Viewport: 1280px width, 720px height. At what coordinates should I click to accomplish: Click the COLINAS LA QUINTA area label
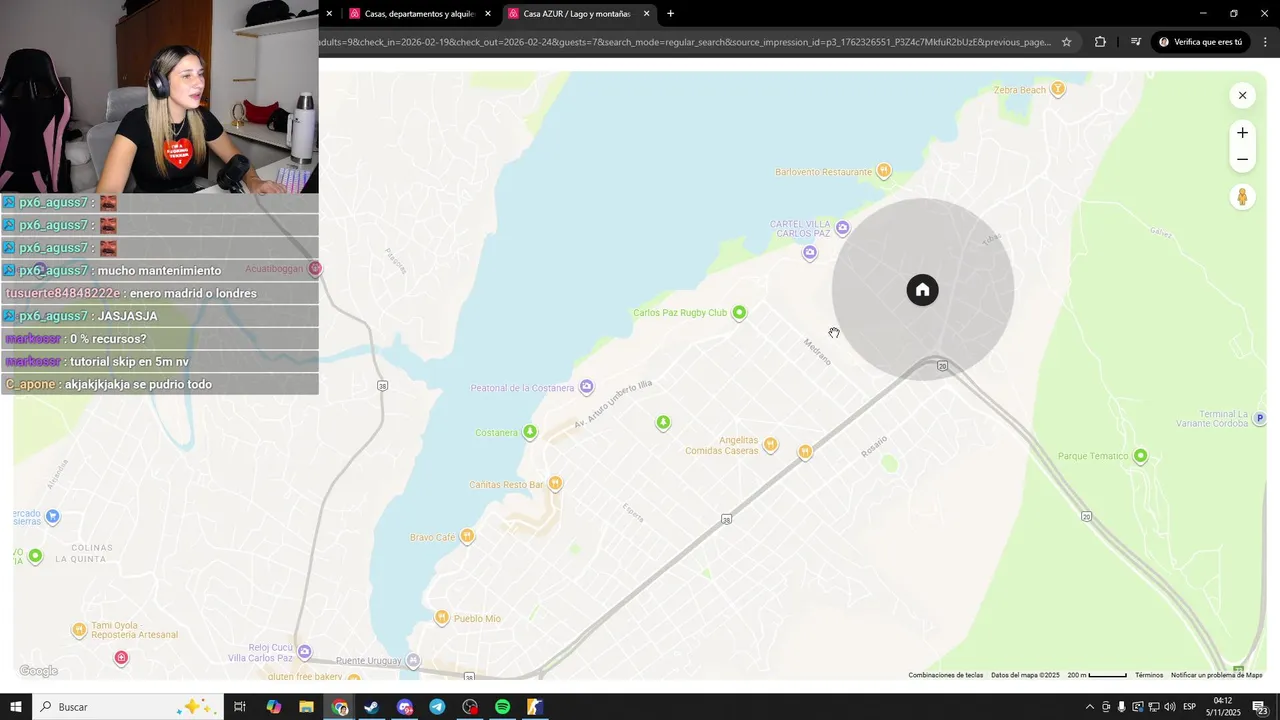pyautogui.click(x=84, y=553)
